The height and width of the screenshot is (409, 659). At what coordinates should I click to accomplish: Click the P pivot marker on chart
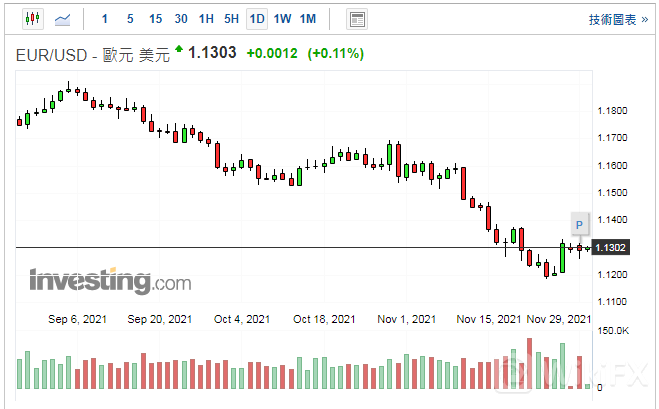coord(578,223)
